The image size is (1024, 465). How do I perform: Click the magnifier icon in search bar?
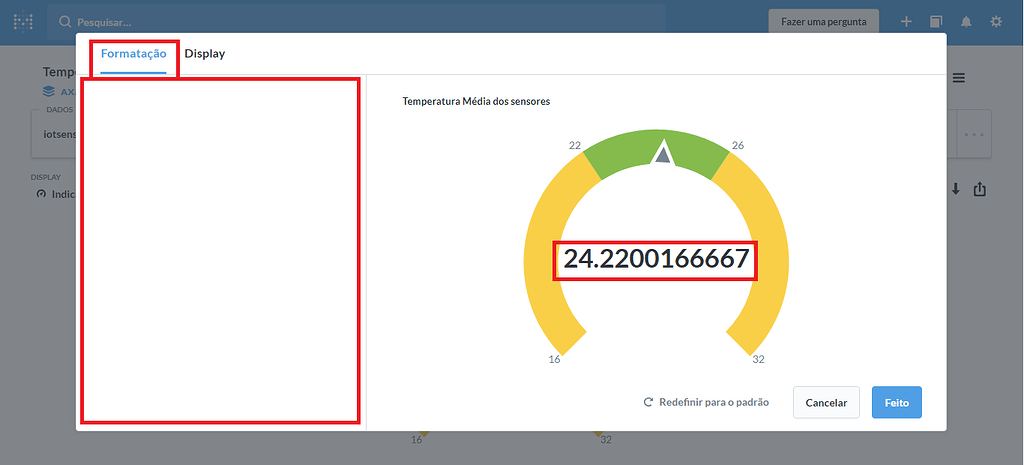coord(65,21)
